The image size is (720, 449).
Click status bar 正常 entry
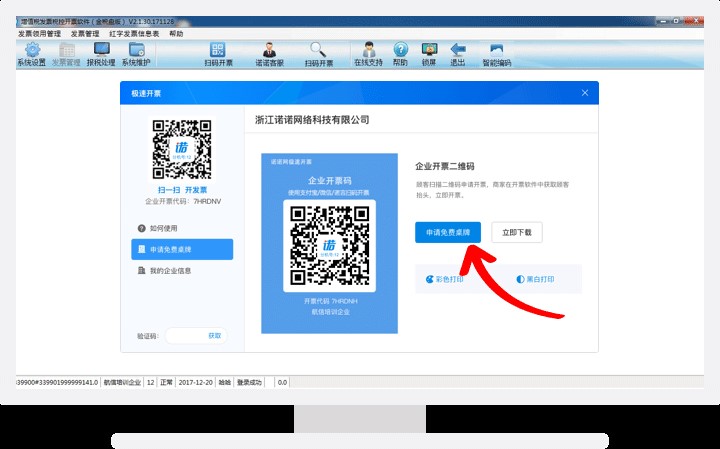(166, 382)
